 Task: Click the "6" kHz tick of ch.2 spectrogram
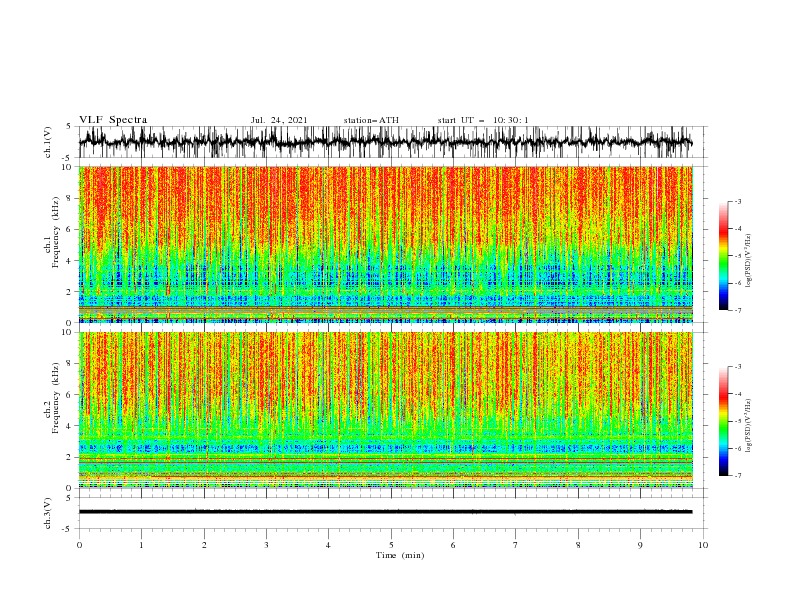click(69, 394)
